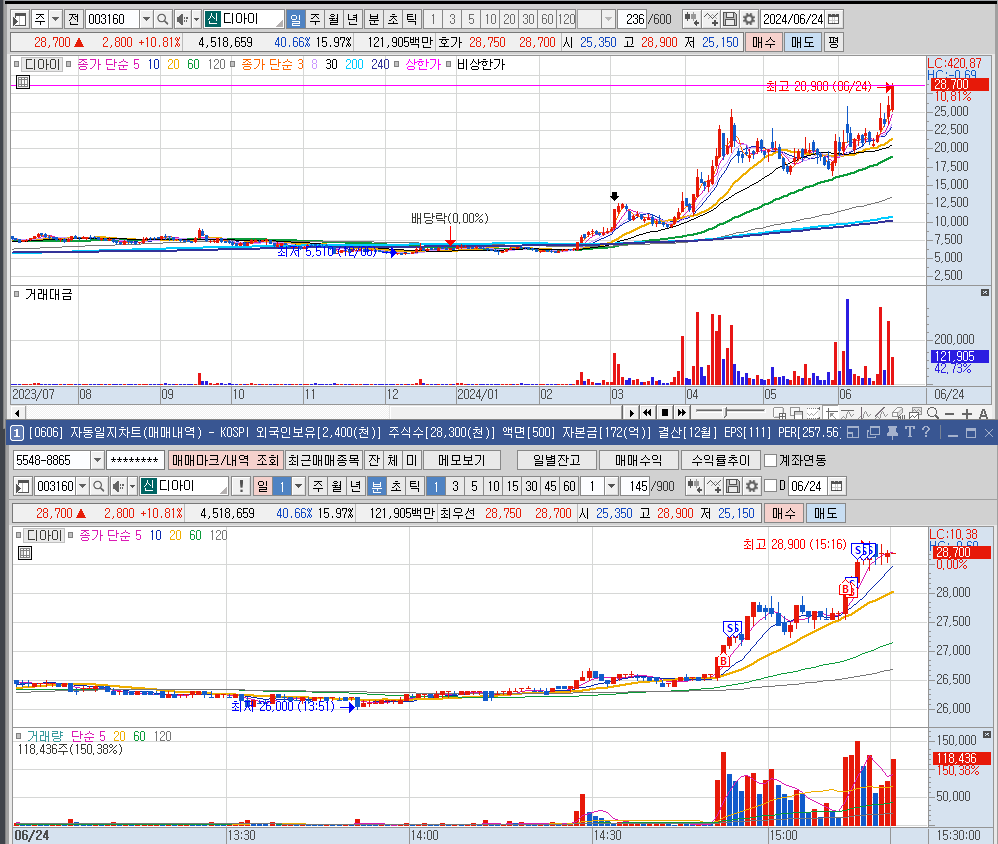Search stock icon in lower chart toolbar
The image size is (998, 844).
point(99,486)
